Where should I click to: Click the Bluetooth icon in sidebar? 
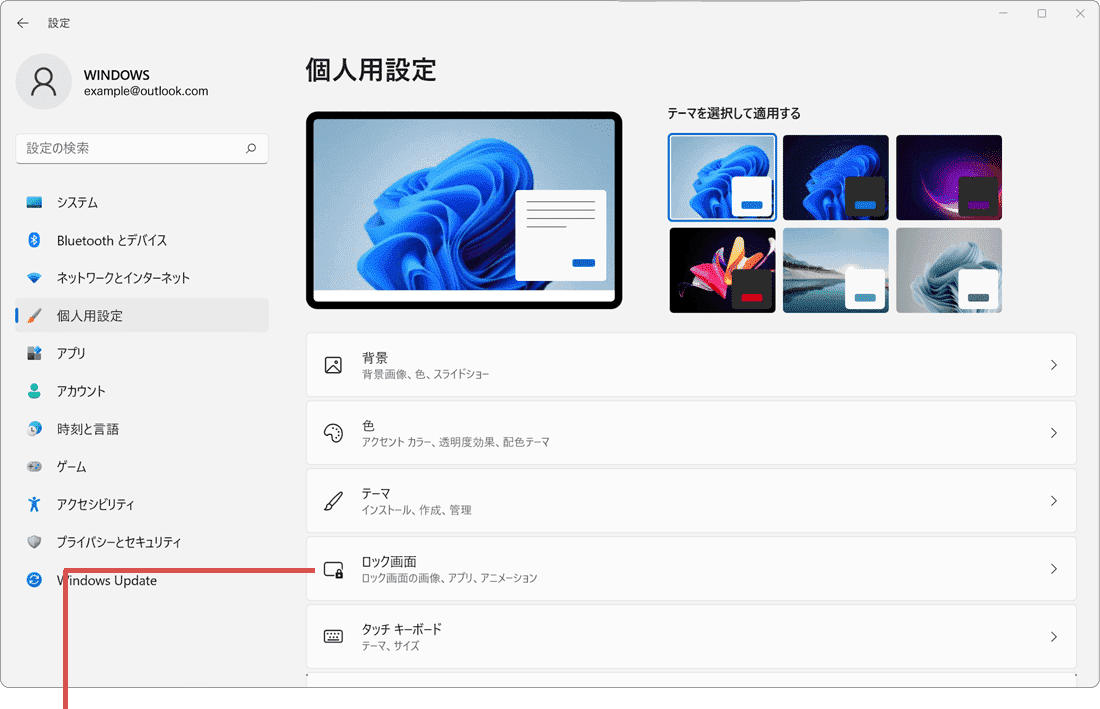(35, 240)
